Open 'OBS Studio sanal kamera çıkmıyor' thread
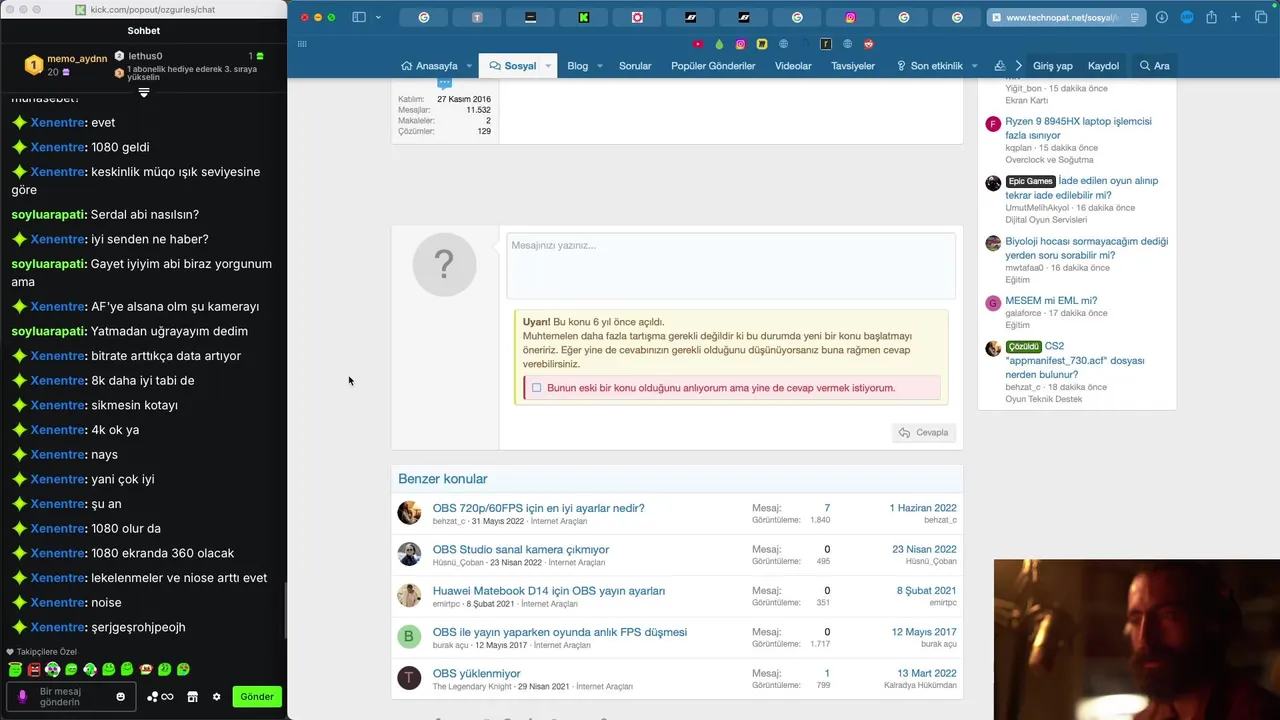The image size is (1280, 720). tap(521, 549)
